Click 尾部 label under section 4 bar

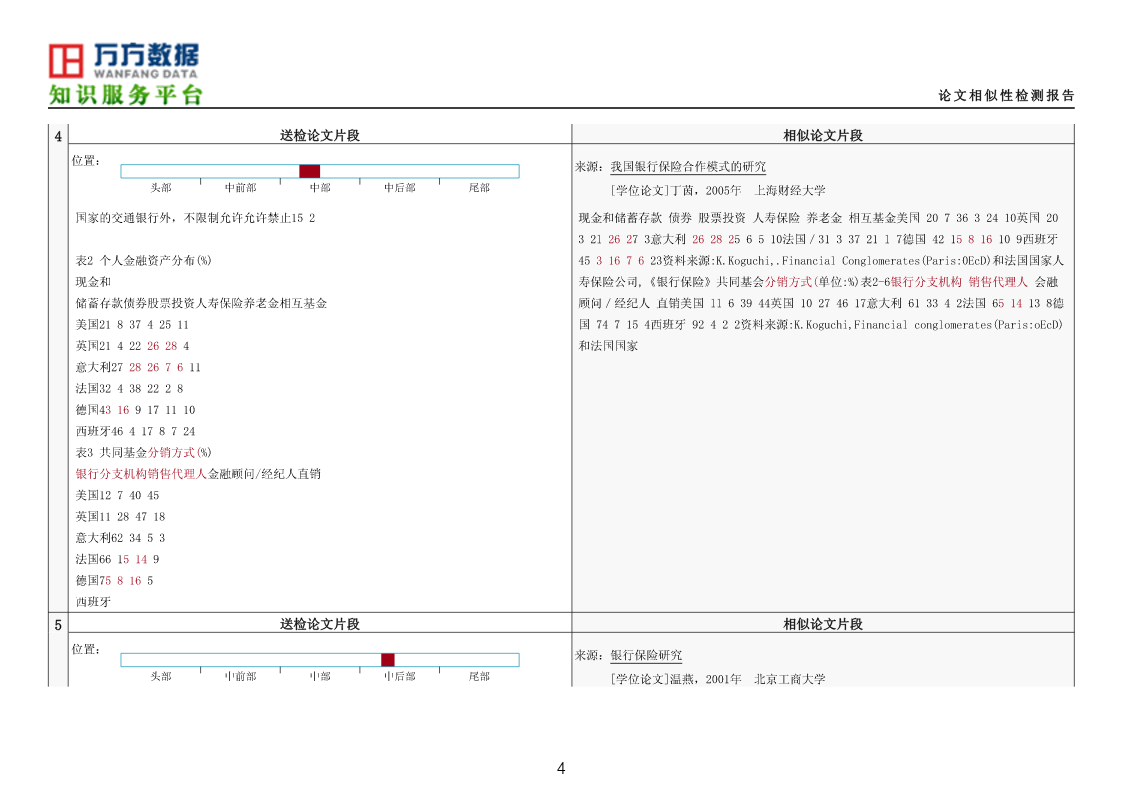click(x=479, y=188)
